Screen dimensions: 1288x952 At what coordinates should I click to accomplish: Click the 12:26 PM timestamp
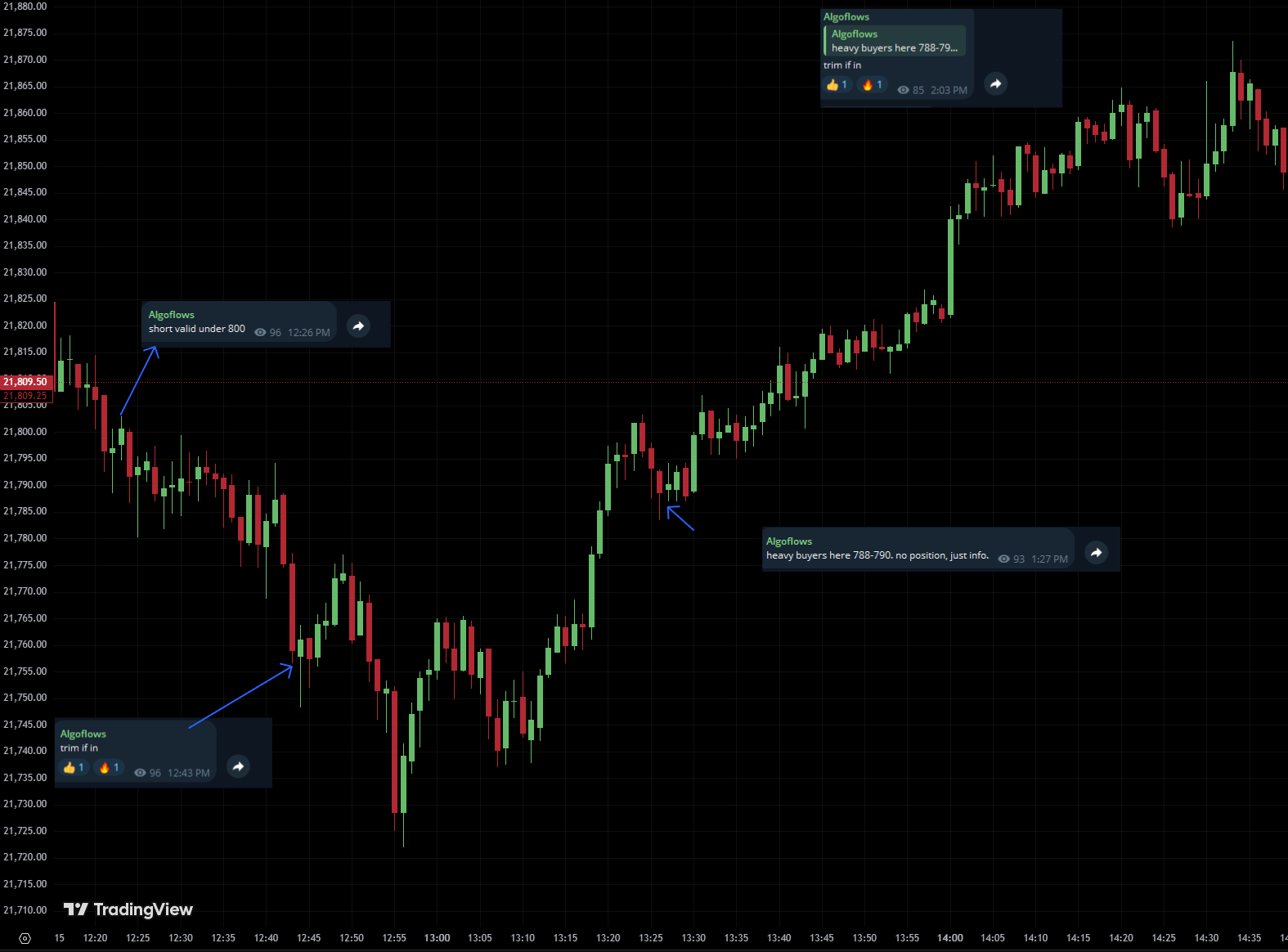309,333
